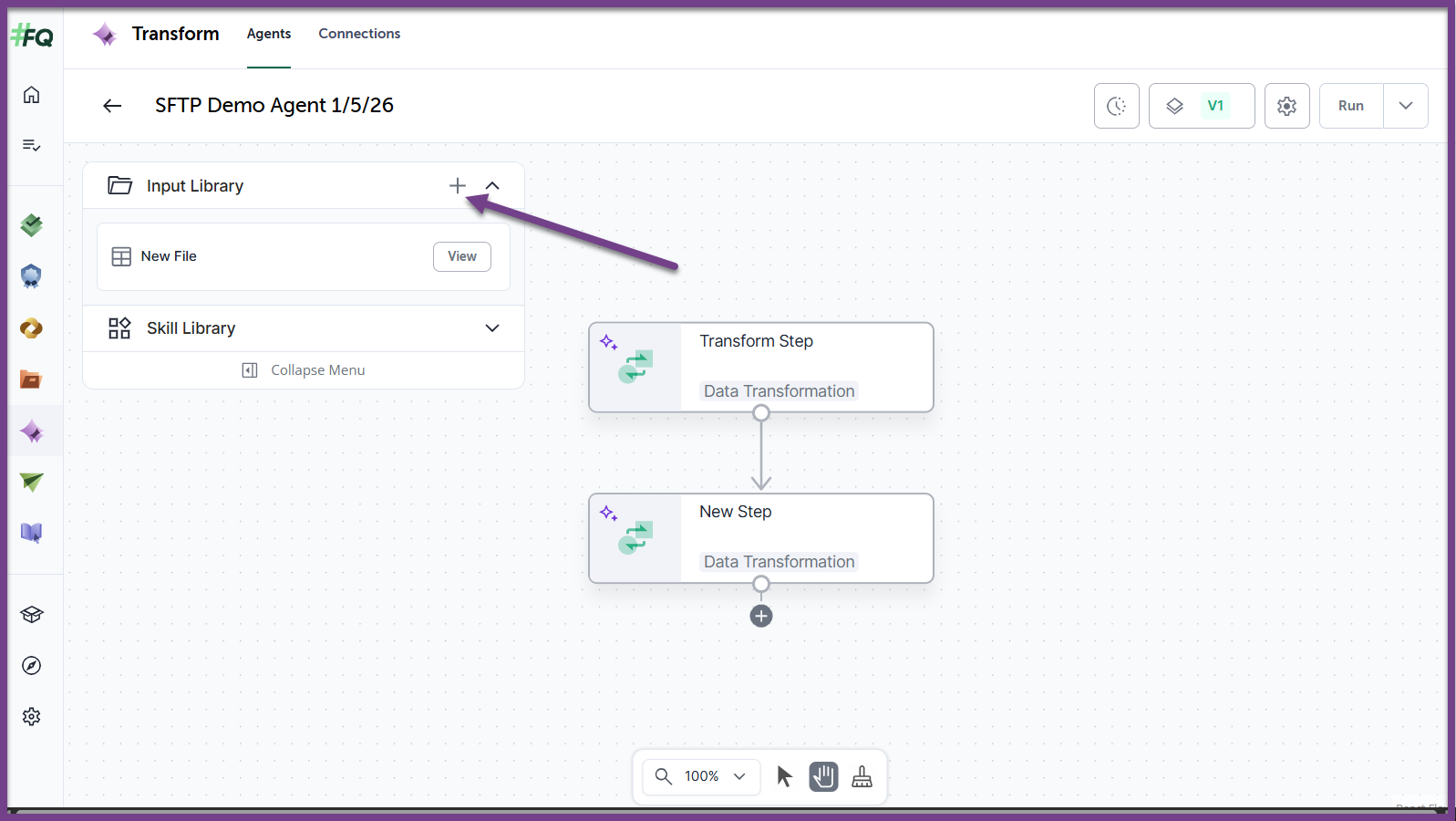The width and height of the screenshot is (1456, 821).
Task: Select the Agents tab
Action: coord(269,34)
